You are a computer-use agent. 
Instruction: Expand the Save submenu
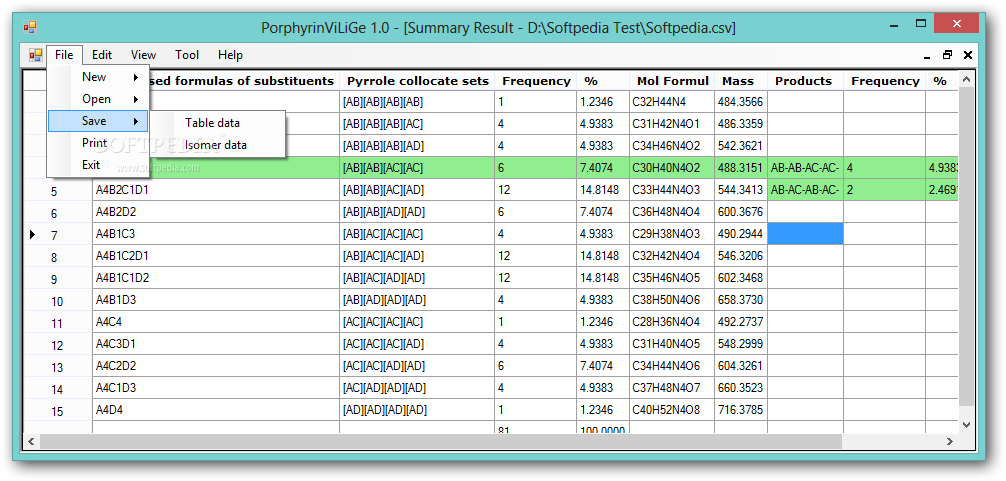coord(98,121)
